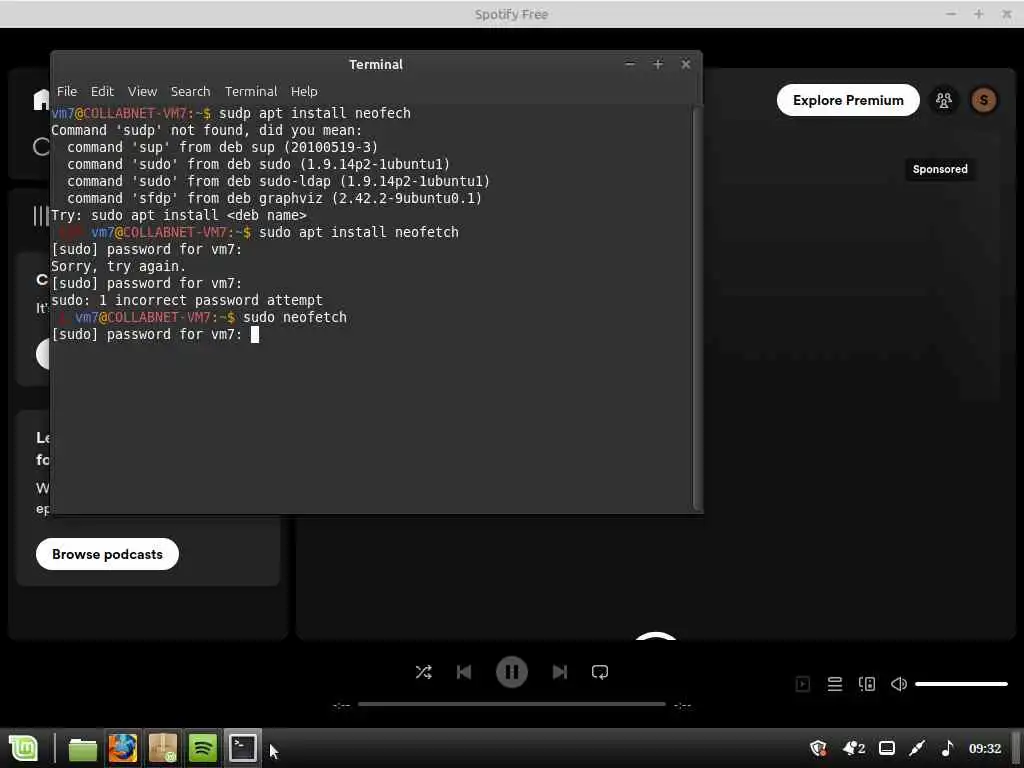Open Files manager from taskbar

83,748
